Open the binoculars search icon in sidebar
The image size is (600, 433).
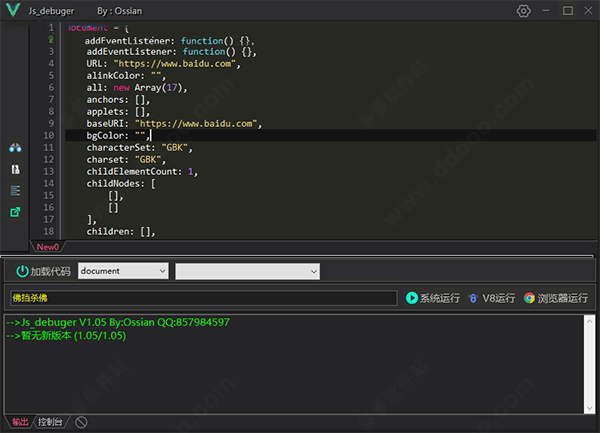tap(15, 148)
